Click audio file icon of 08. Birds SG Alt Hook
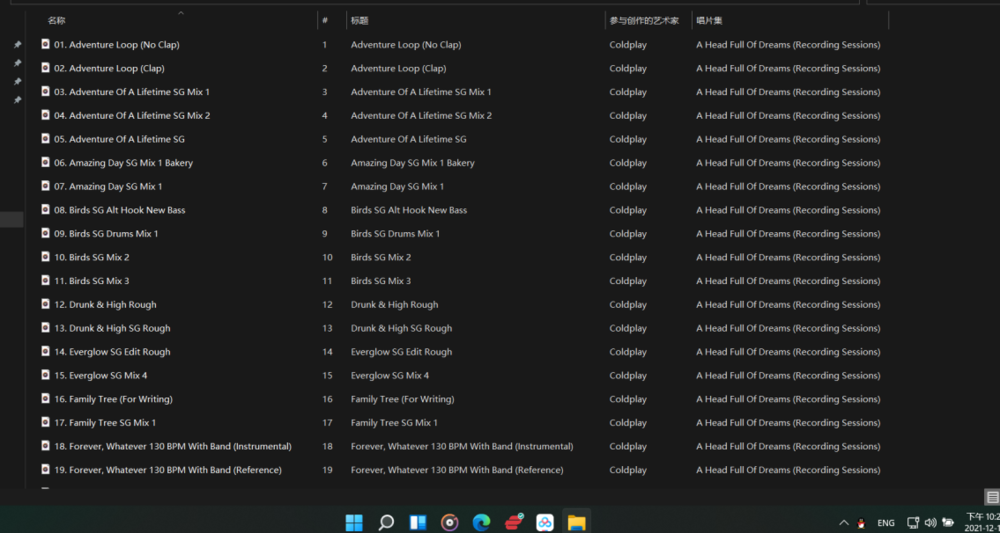This screenshot has height=533, width=1000. 45,209
